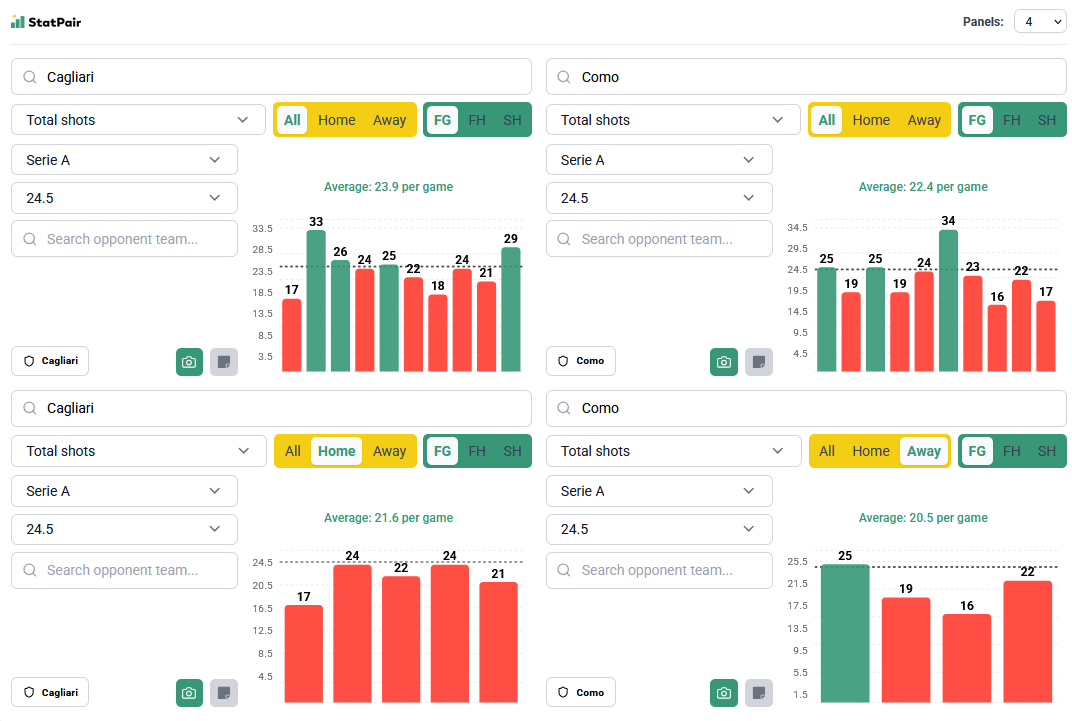Click the Cagliari team button in the Cagliari All-games panel
The image size is (1072, 721).
click(50, 361)
